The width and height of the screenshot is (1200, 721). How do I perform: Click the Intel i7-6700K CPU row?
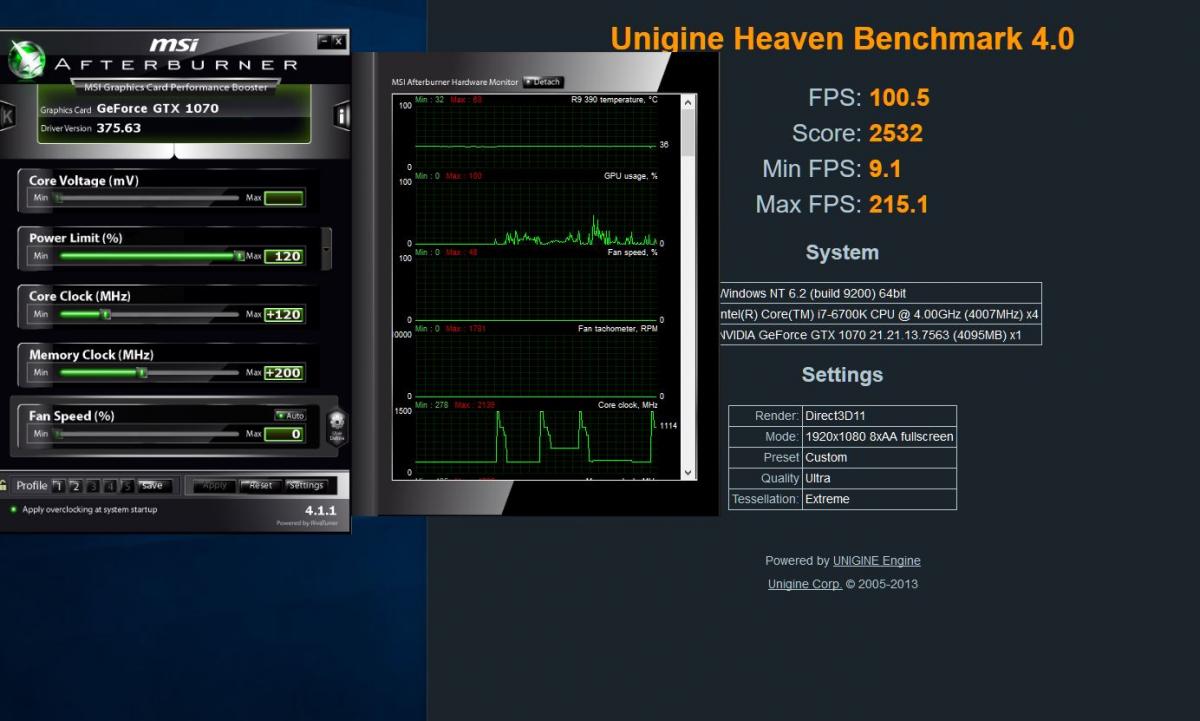point(880,314)
